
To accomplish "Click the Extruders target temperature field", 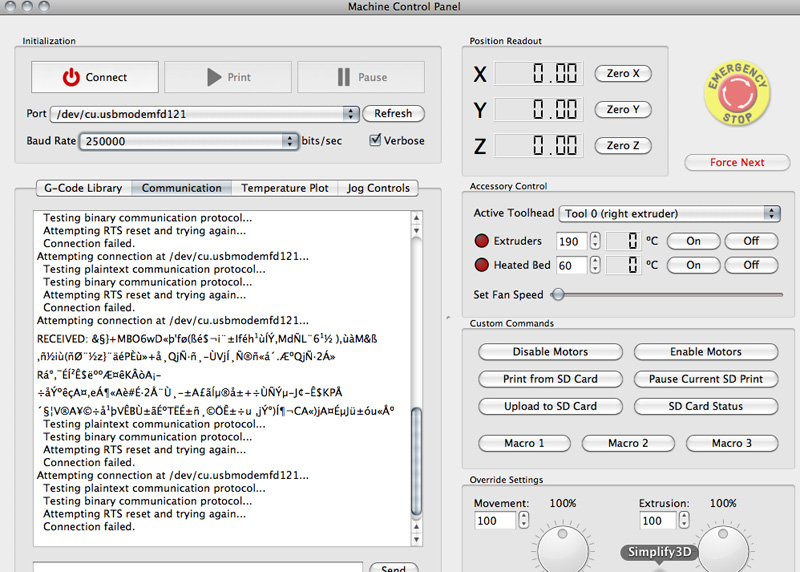I will tap(571, 241).
